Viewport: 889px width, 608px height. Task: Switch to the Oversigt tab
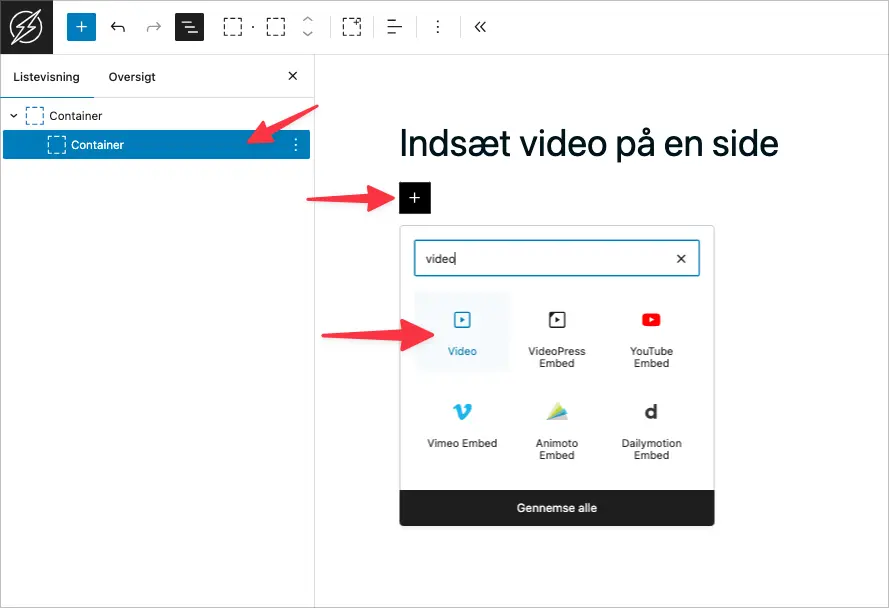click(x=132, y=77)
